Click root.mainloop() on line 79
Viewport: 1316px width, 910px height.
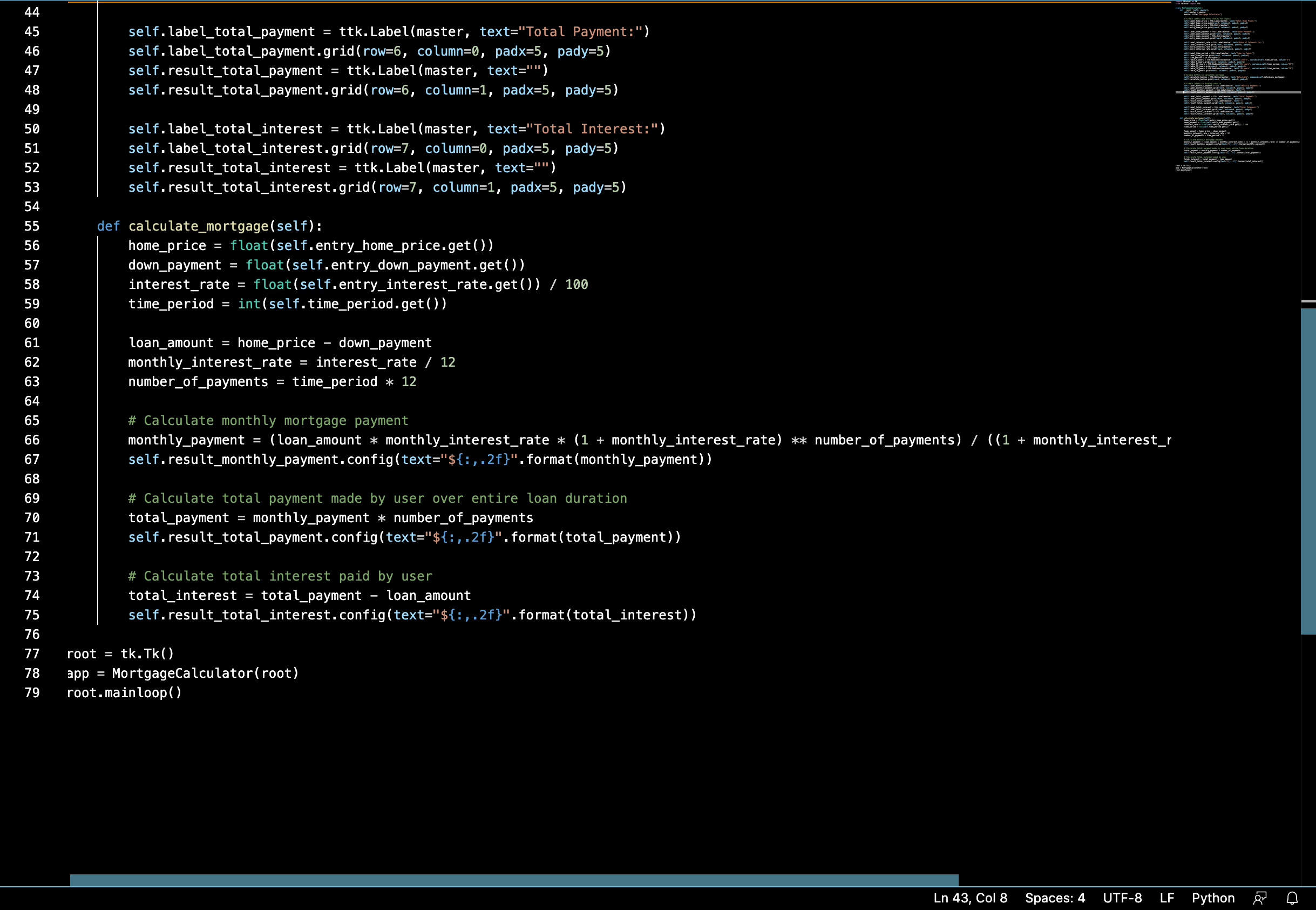point(124,693)
